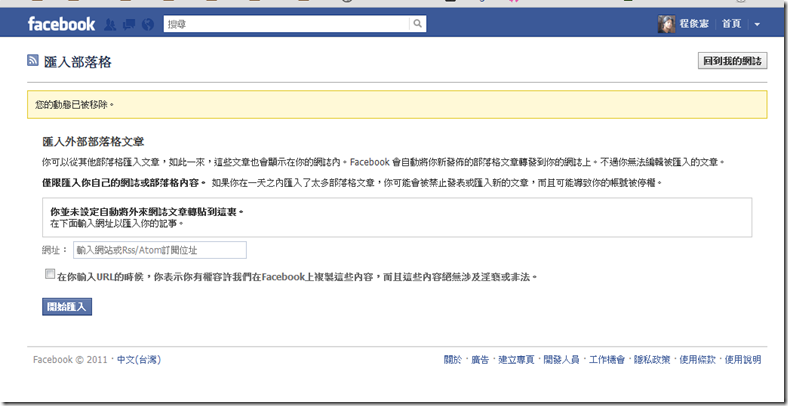Viewport: 788px width, 406px height.
Task: Open the 中文(台灣) language link
Action: click(x=139, y=360)
